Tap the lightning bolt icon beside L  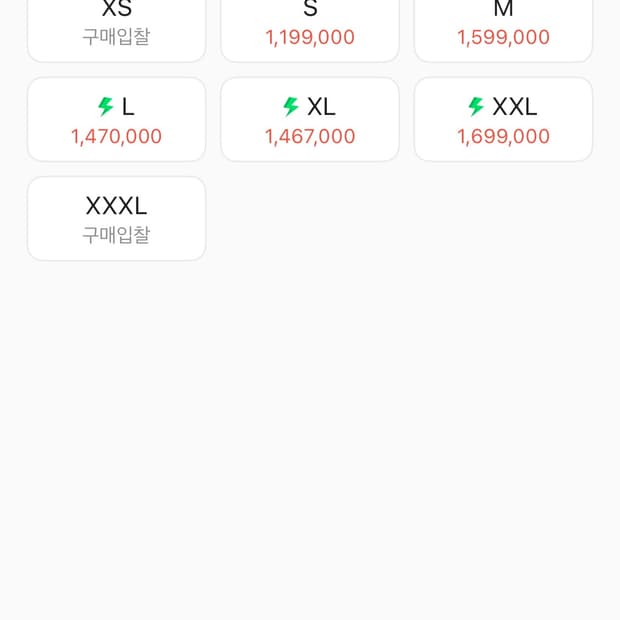point(106,107)
